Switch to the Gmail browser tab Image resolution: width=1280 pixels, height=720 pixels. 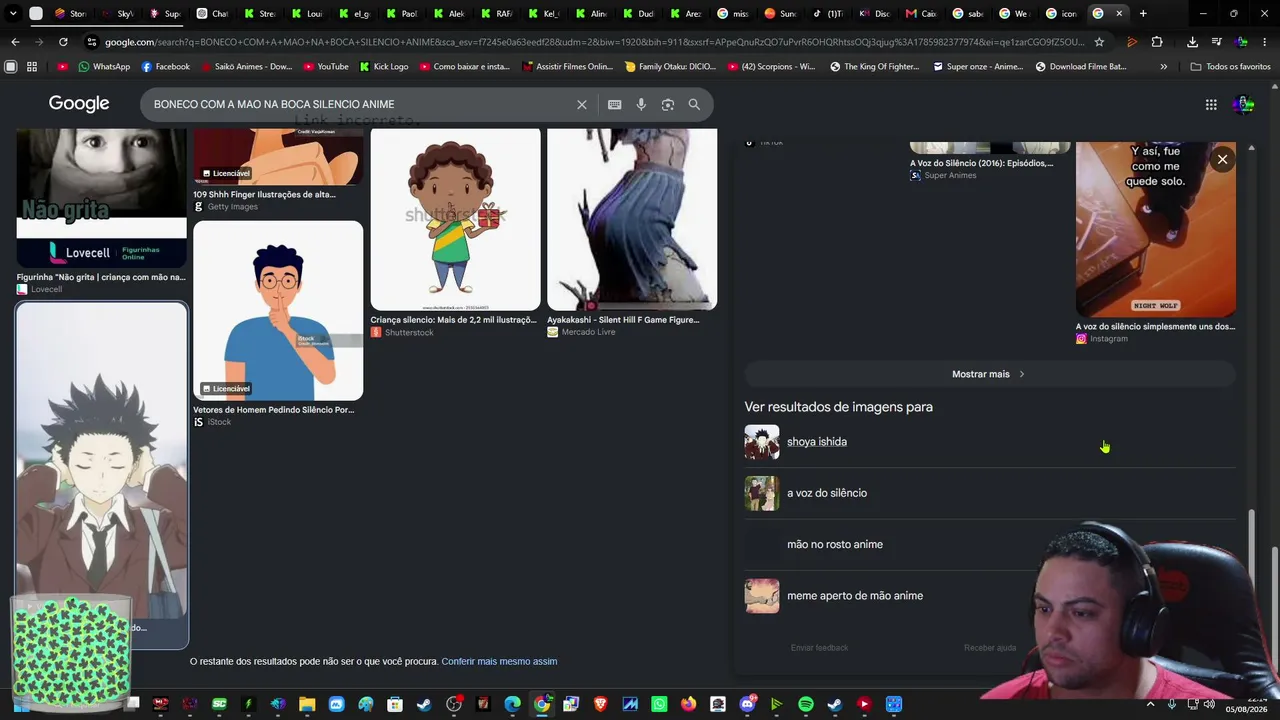click(x=920, y=14)
